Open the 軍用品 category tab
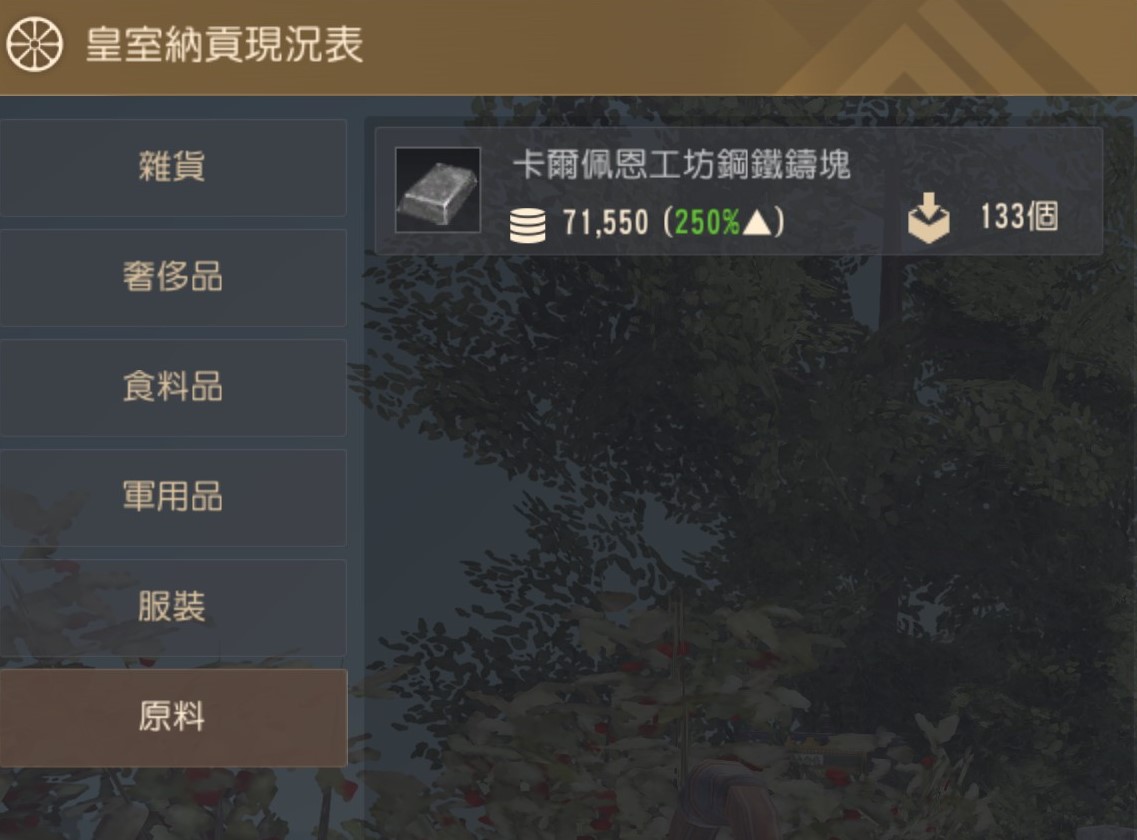 173,498
